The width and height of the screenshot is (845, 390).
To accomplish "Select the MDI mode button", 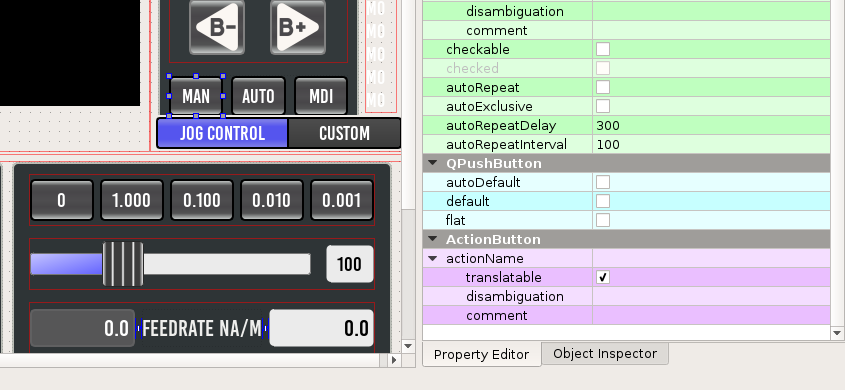I will coord(321,96).
